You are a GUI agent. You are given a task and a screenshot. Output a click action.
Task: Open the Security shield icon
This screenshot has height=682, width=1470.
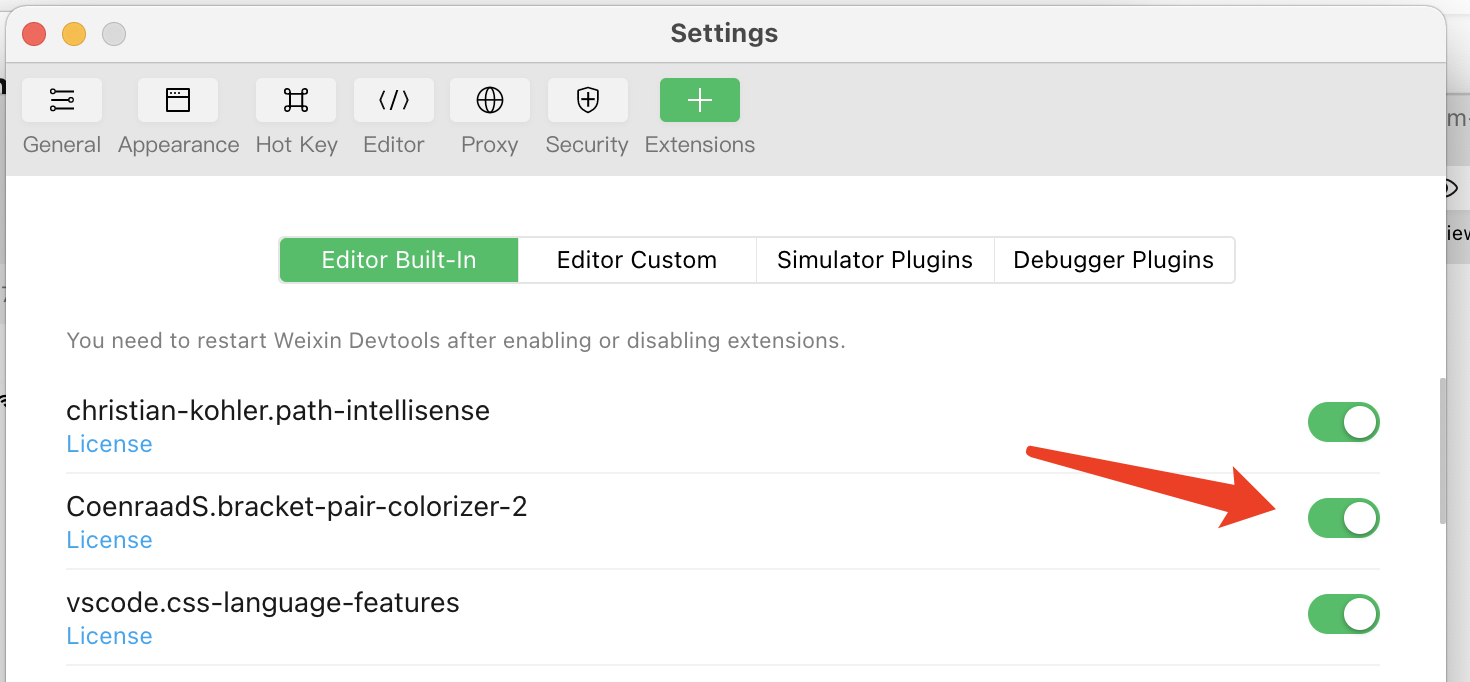588,100
